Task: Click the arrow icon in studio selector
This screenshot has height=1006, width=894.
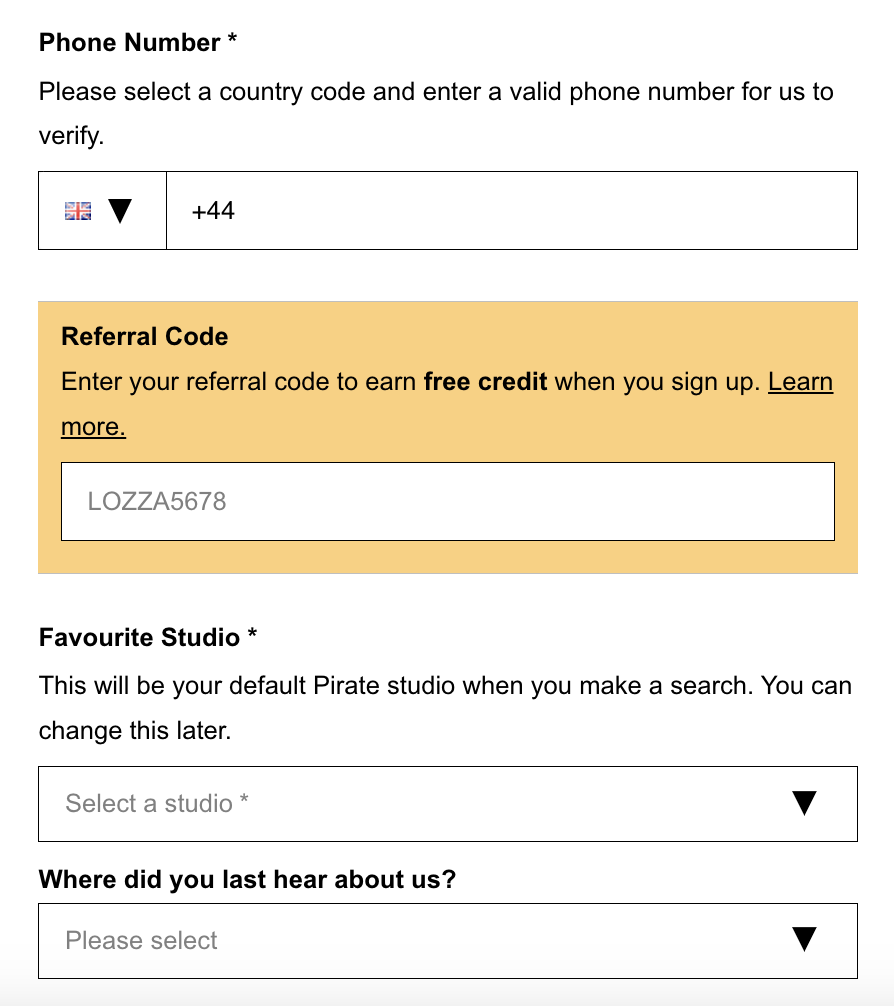Action: coord(804,803)
